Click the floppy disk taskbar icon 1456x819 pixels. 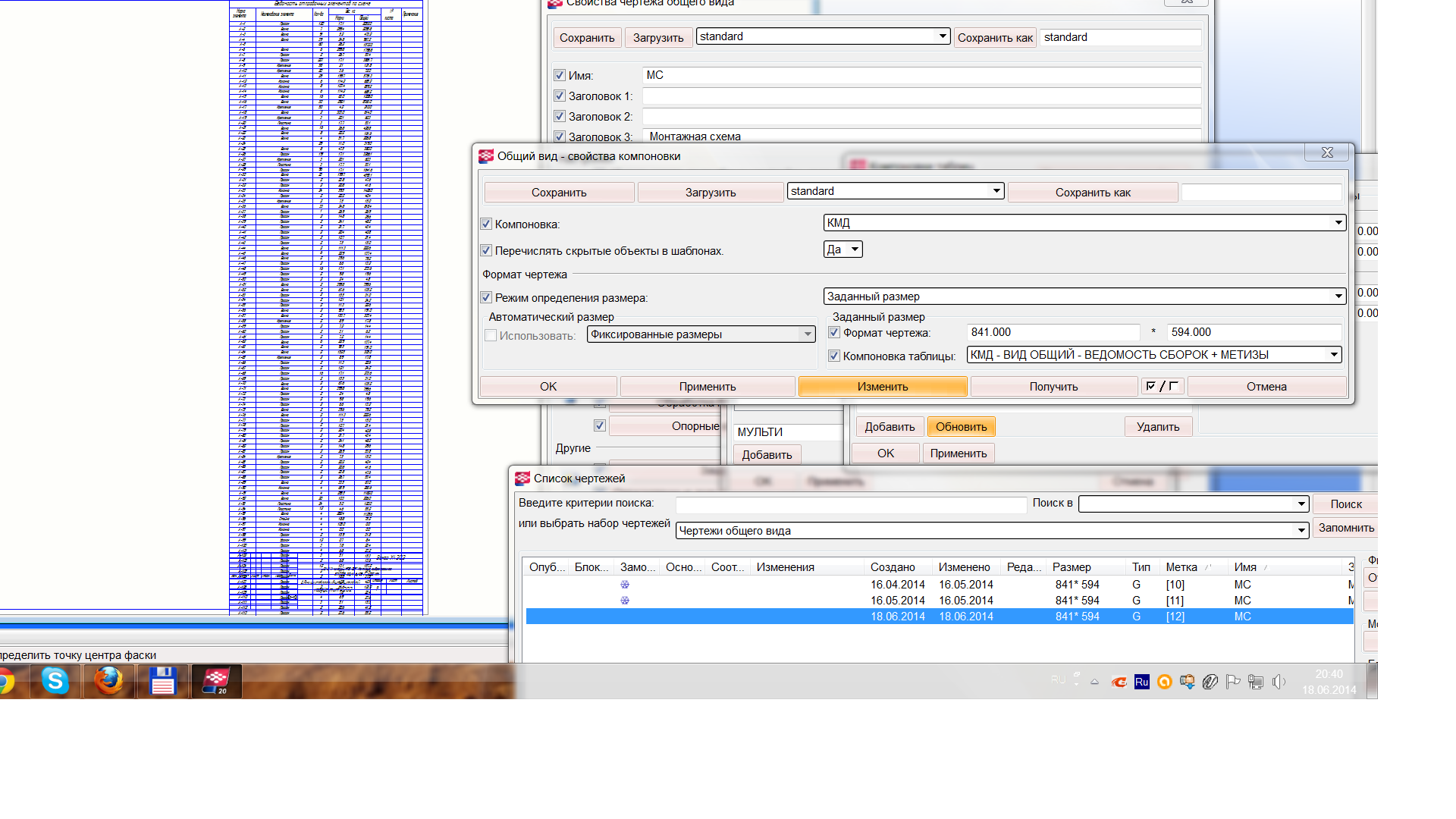[x=162, y=681]
